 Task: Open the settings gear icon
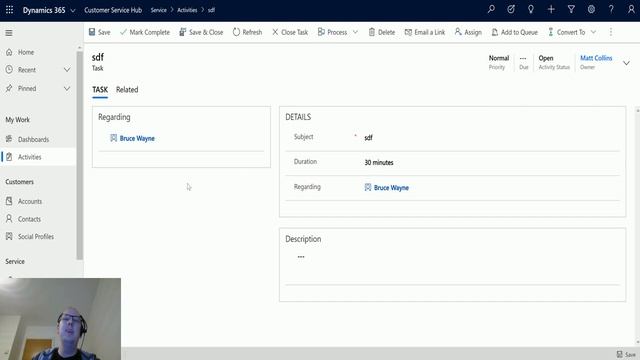[x=591, y=9]
